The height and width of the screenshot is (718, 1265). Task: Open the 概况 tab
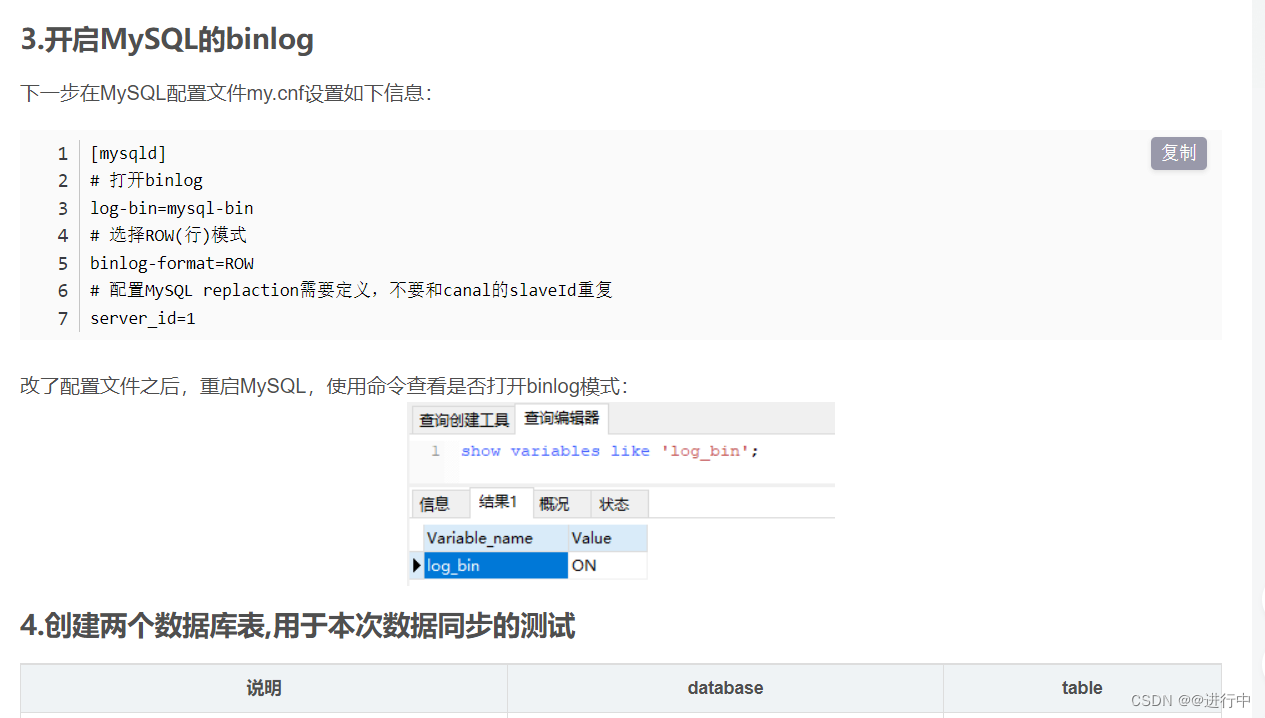point(554,504)
